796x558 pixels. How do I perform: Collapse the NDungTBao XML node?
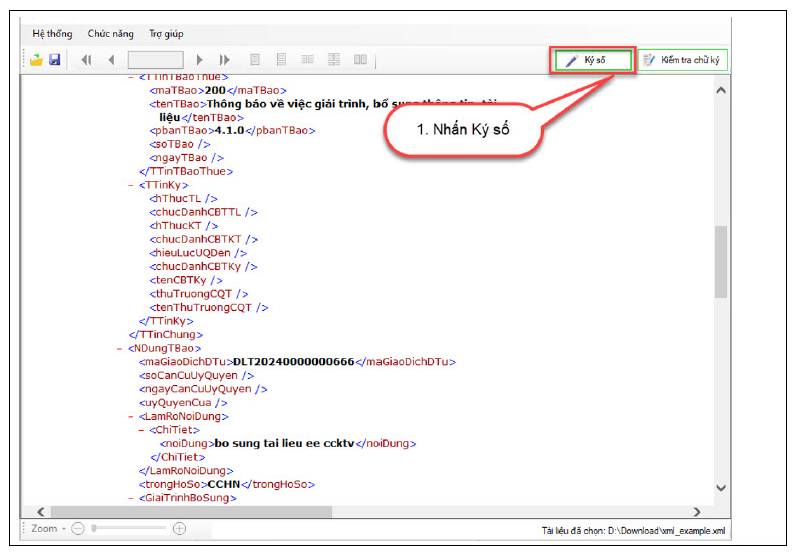pos(120,348)
